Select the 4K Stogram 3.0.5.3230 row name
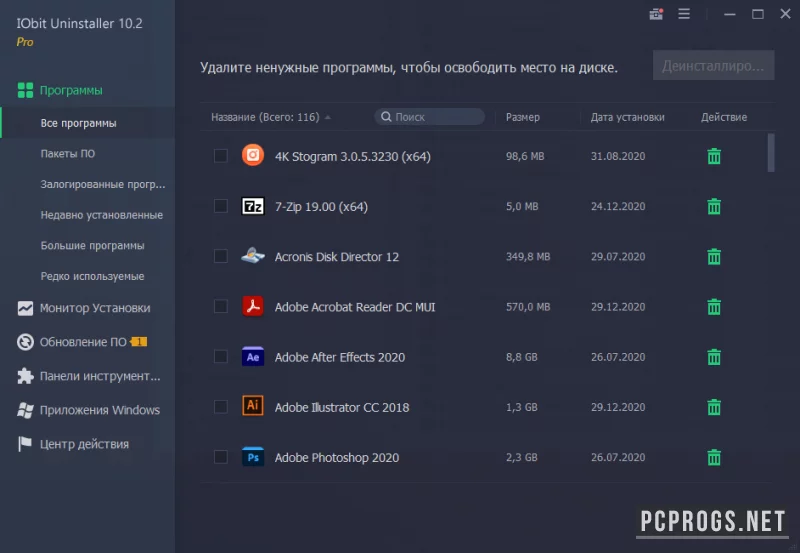 click(353, 156)
